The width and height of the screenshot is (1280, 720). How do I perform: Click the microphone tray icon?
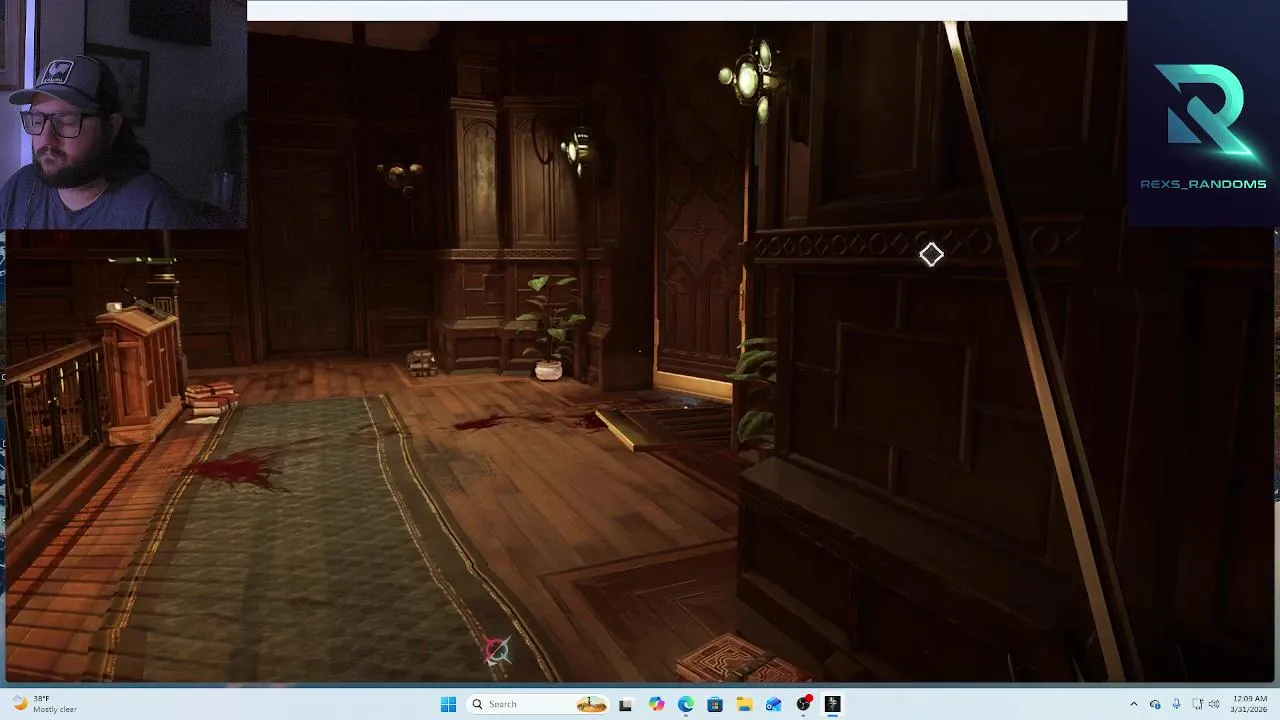[x=1176, y=704]
